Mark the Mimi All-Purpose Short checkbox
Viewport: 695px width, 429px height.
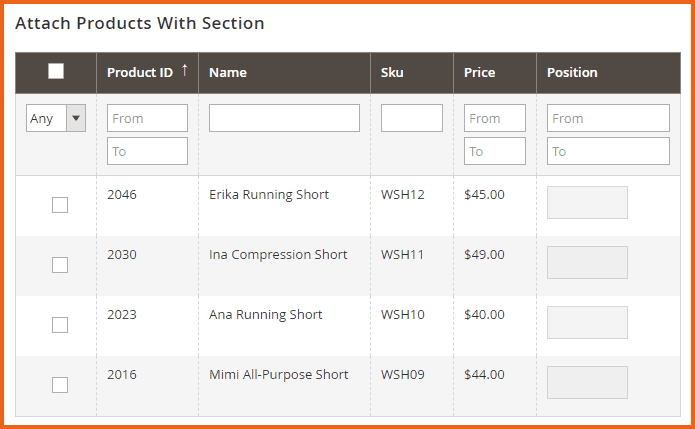(60, 385)
